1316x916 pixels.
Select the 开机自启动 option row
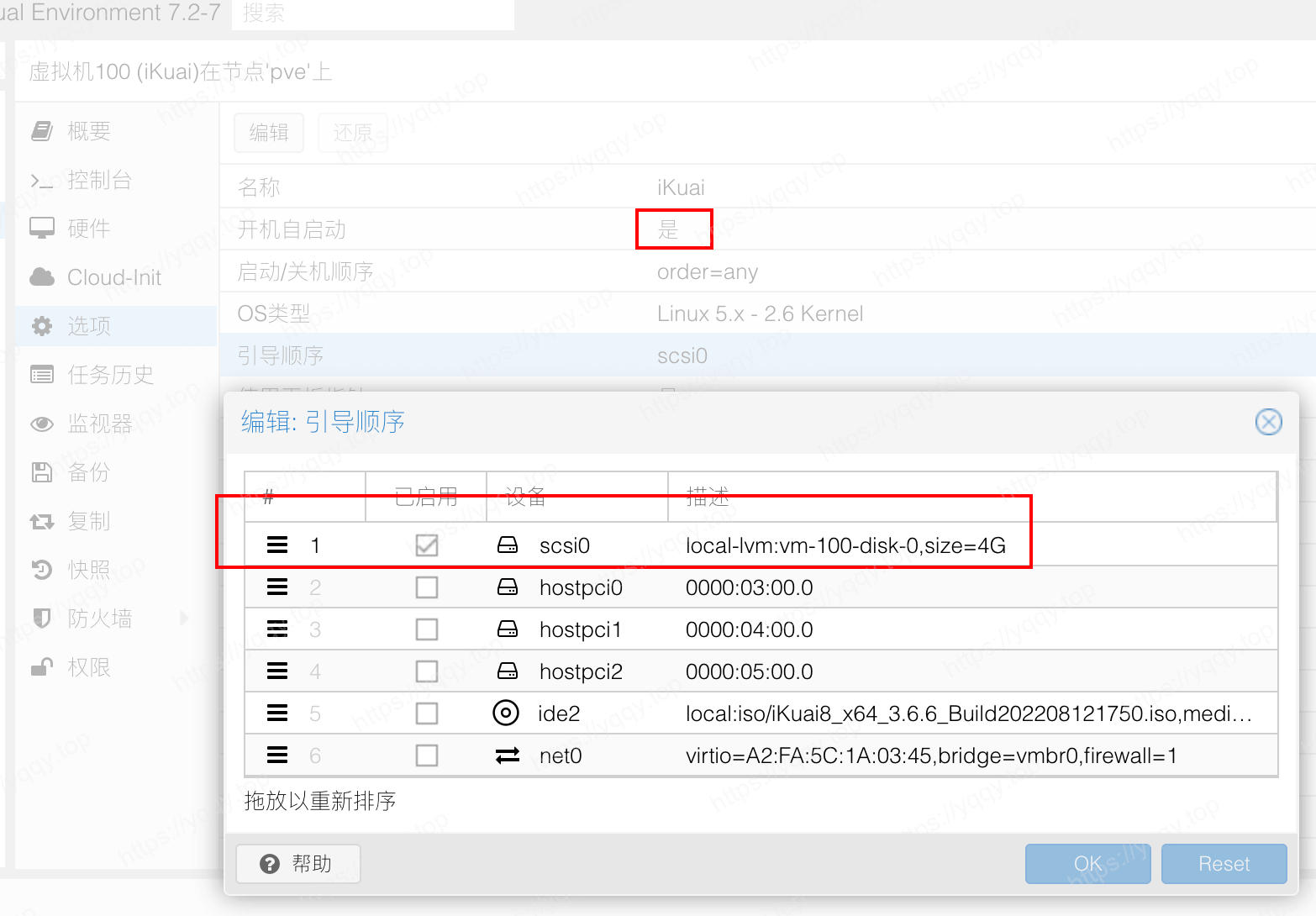point(767,229)
